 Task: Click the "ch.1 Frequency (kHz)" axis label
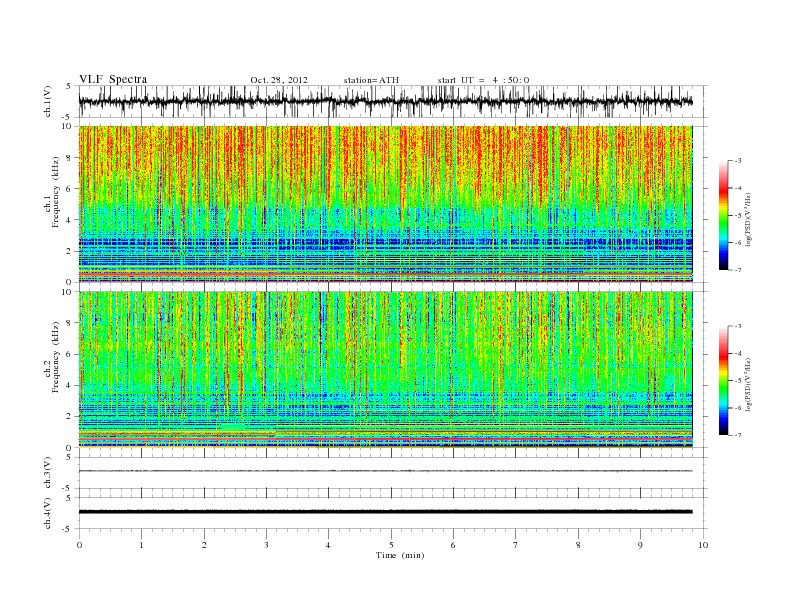click(x=51, y=192)
